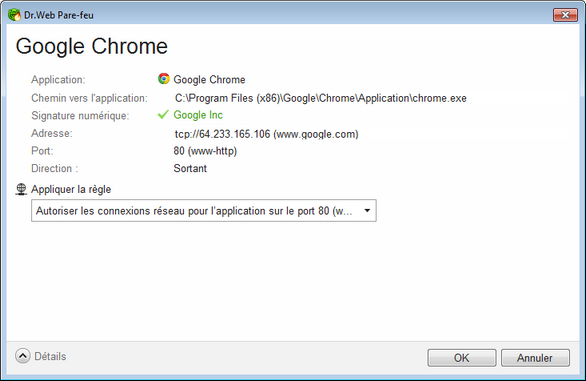586x381 pixels.
Task: Collapse the Détails section with the chevron
Action: pos(23,356)
